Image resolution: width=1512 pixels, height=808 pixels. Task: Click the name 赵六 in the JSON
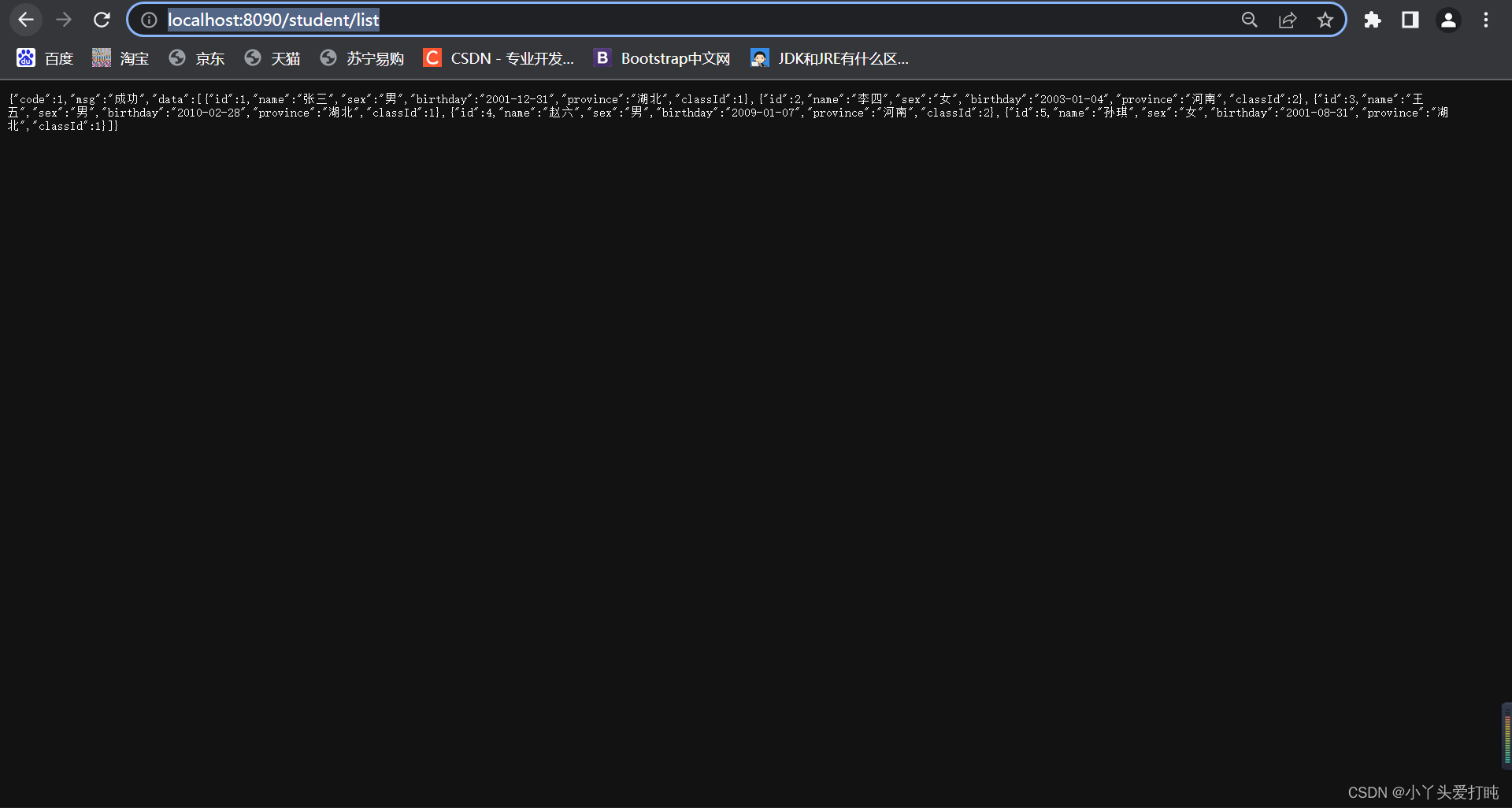pyautogui.click(x=561, y=113)
